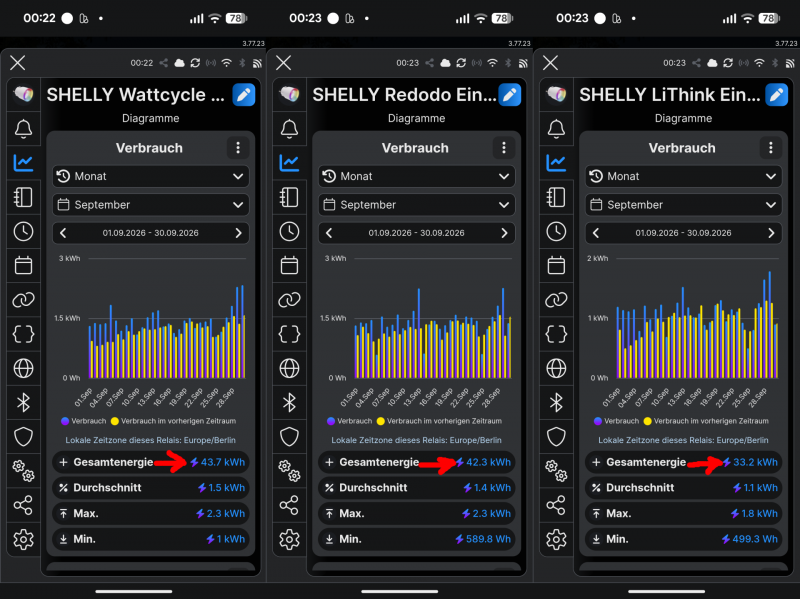Click the edit pencil beside SHELLY LiThink
Screen dimensions: 800x599
[777, 95]
